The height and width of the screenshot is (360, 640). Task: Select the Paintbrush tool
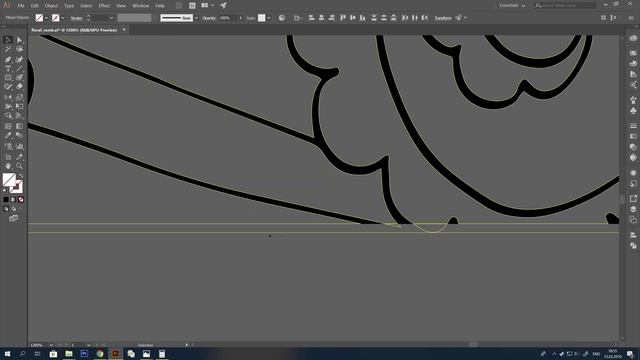19,77
